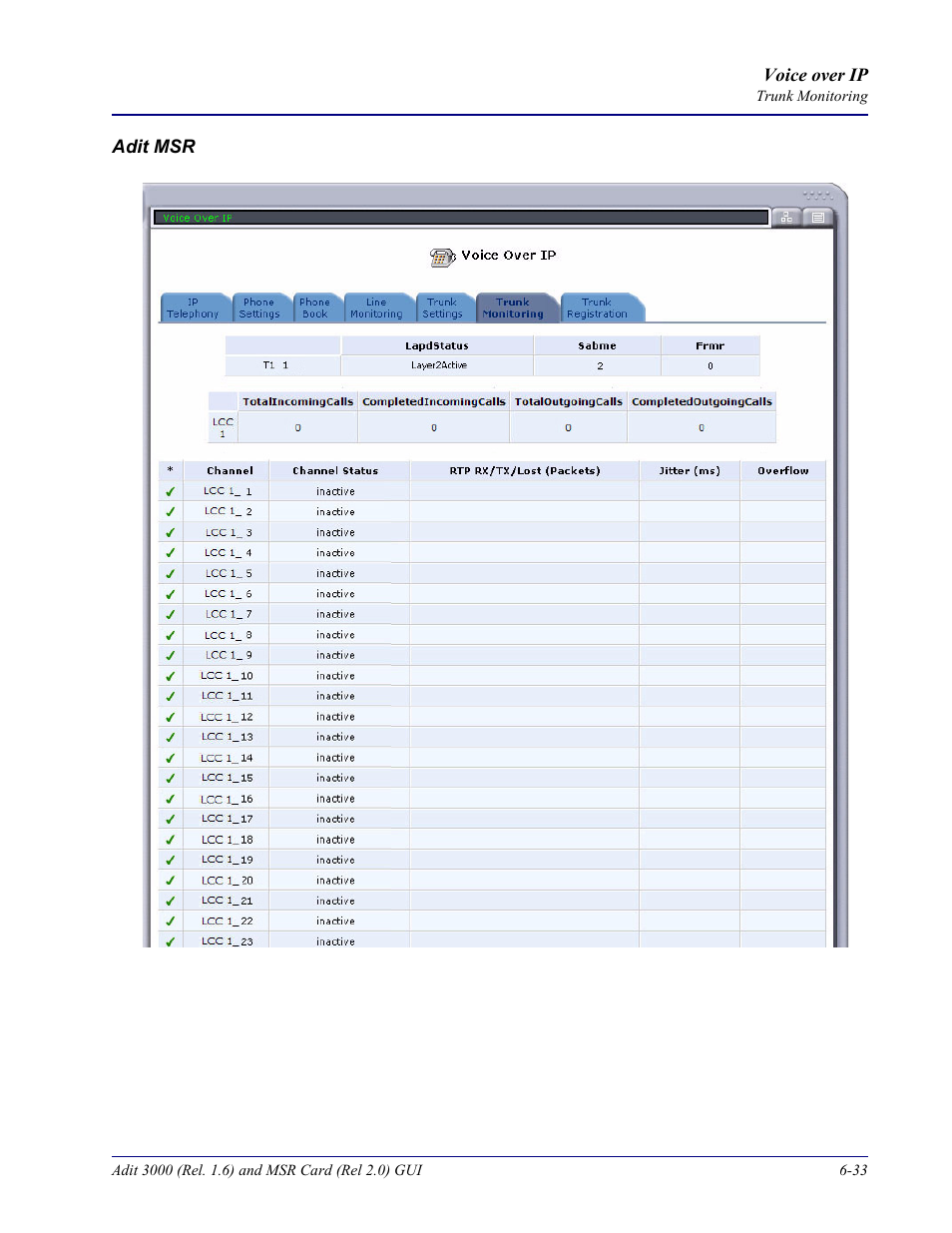Click the green check for LCC 1_ 2
952x1233 pixels.
170,512
